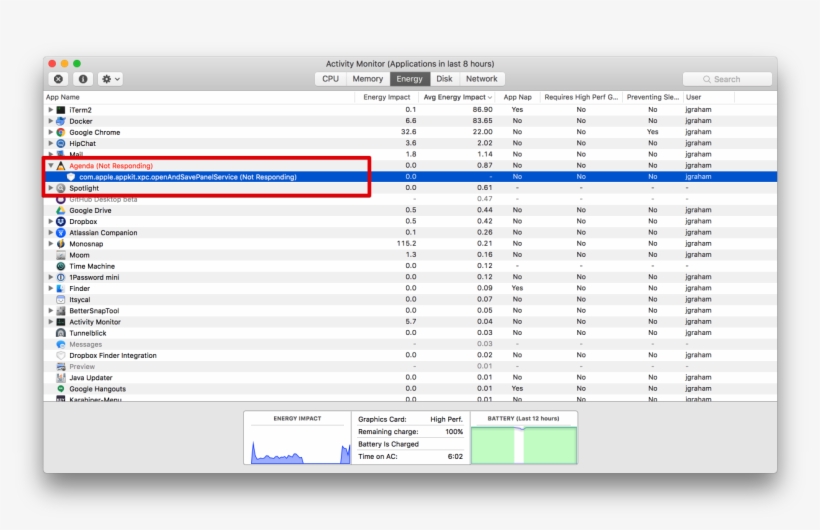
Task: Switch to the Disk tab
Action: pyautogui.click(x=444, y=79)
